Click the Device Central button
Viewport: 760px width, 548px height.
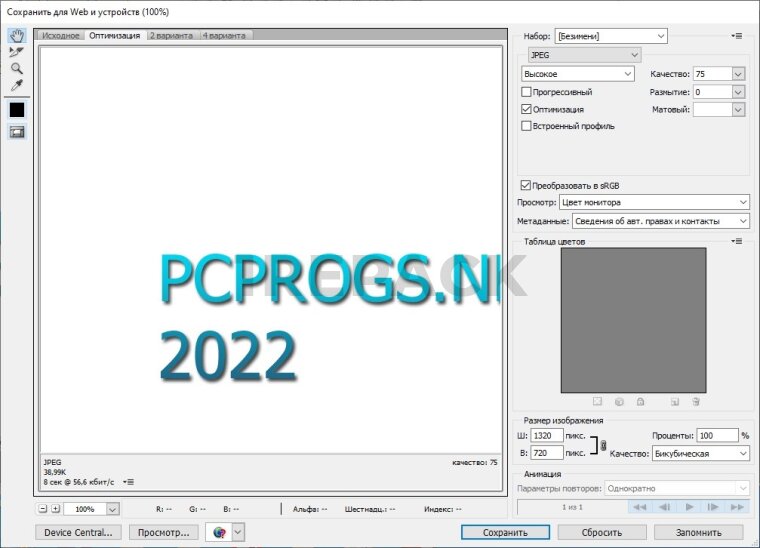coord(80,533)
